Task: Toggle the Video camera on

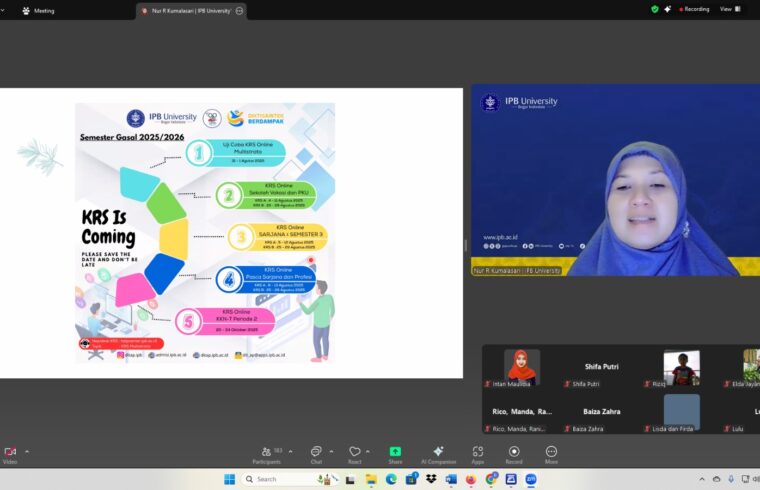Action: tap(10, 452)
